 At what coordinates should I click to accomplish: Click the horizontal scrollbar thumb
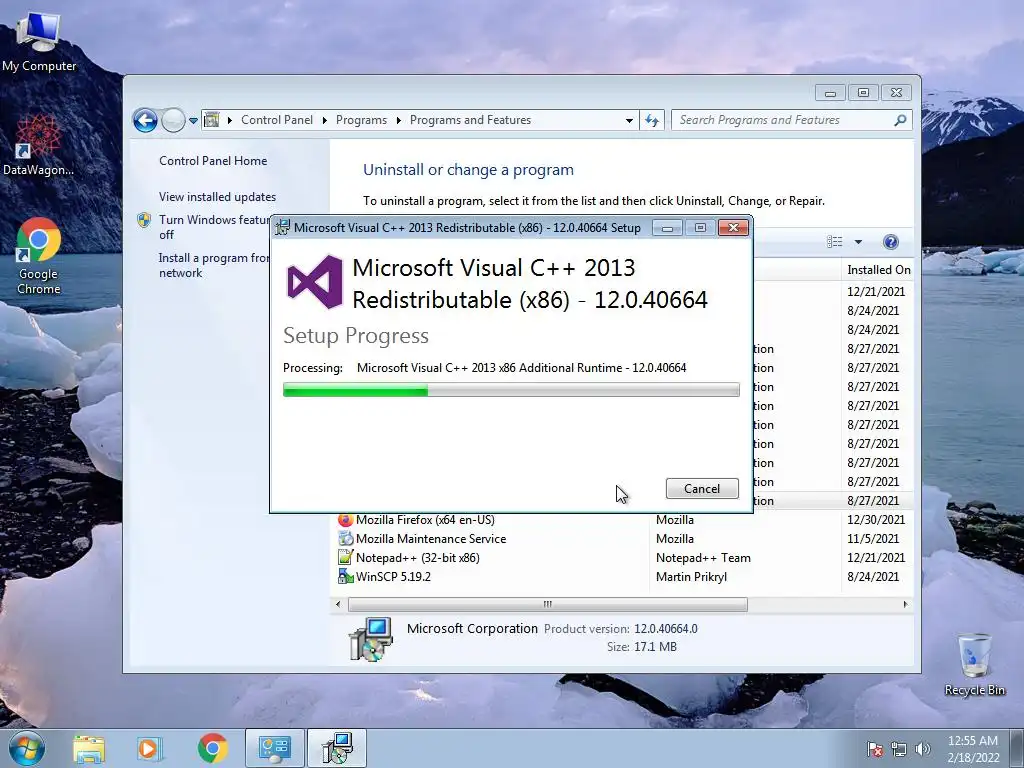tap(547, 605)
